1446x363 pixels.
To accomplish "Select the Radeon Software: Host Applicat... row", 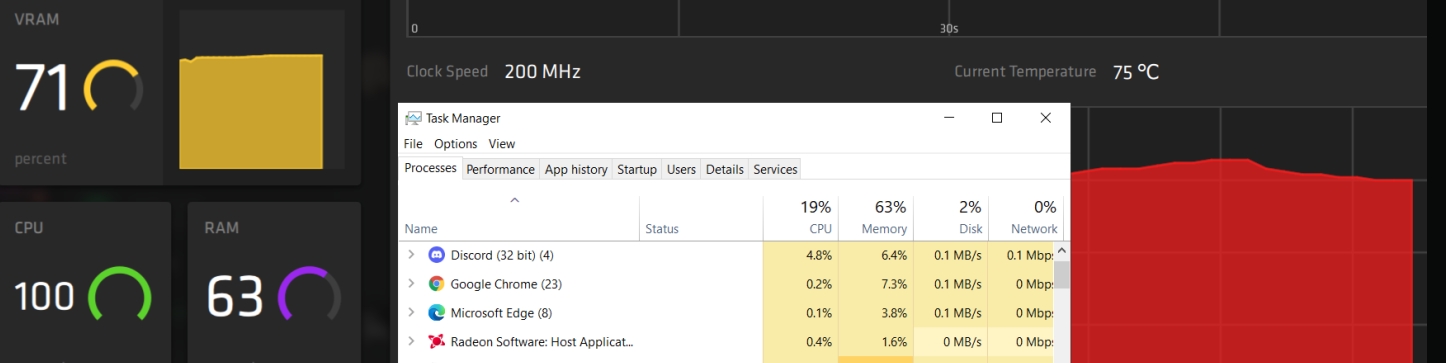I will click(x=727, y=342).
